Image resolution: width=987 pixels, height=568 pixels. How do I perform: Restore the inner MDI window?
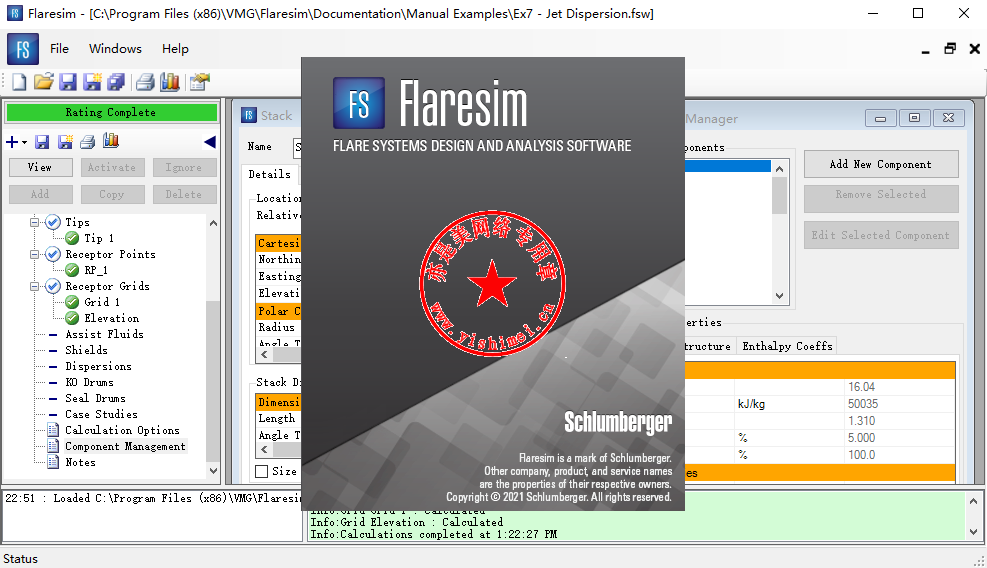[950, 49]
